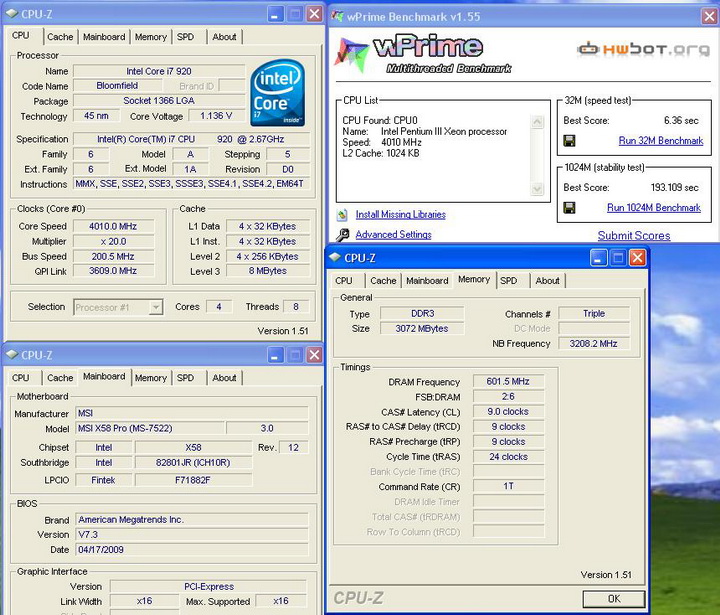Open Cache tab in Memory CPU-Z window
This screenshot has width=720, height=615.
pyautogui.click(x=383, y=281)
